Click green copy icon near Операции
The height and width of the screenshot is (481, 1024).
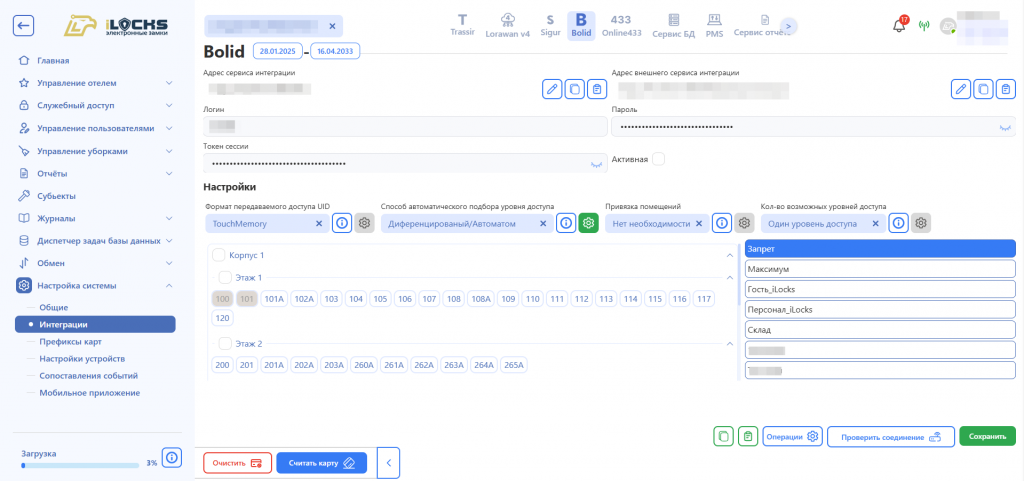point(723,437)
